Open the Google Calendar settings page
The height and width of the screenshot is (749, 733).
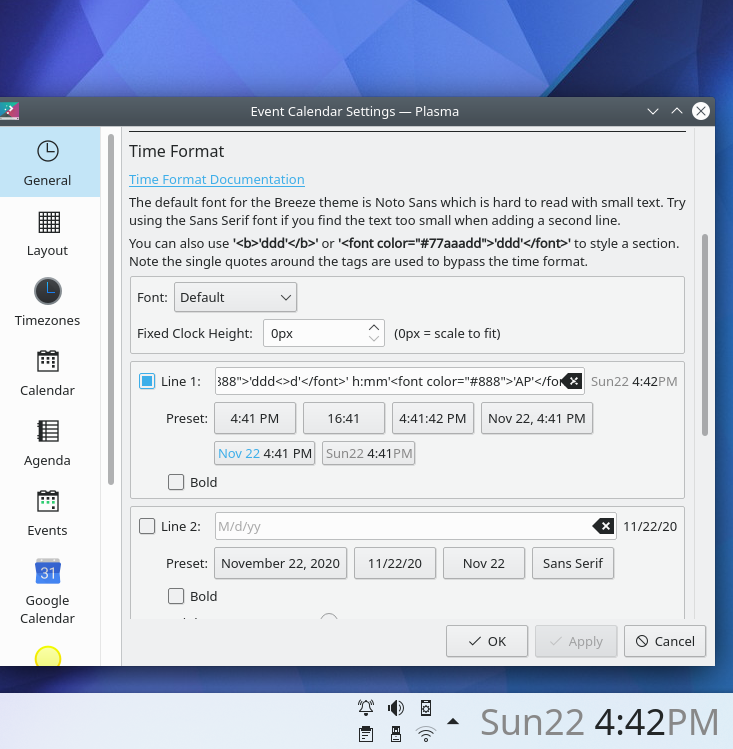47,590
